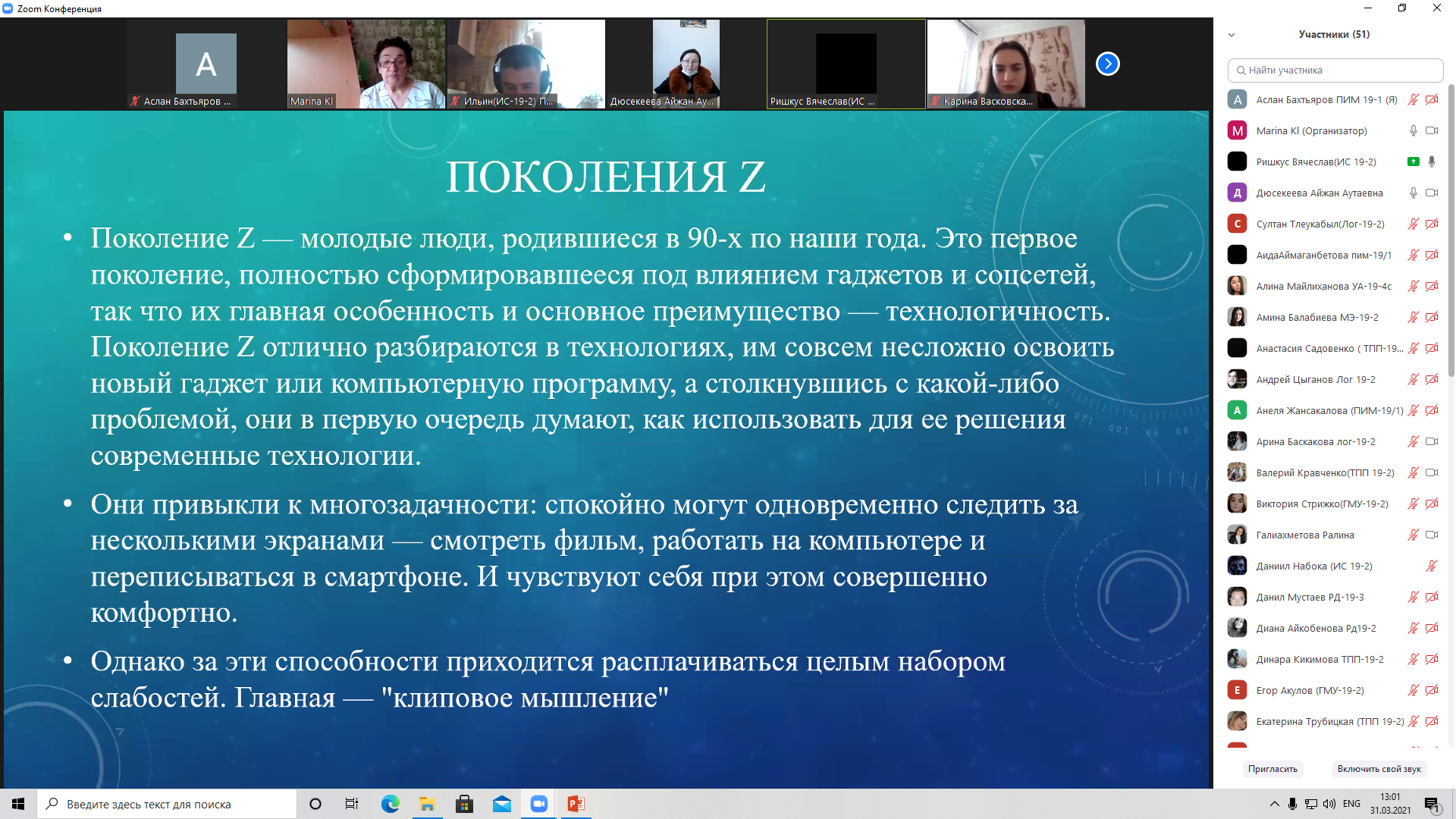Screen dimensions: 1456x819
Task: Click Арина Баскакова's camera icon
Action: click(x=1432, y=441)
